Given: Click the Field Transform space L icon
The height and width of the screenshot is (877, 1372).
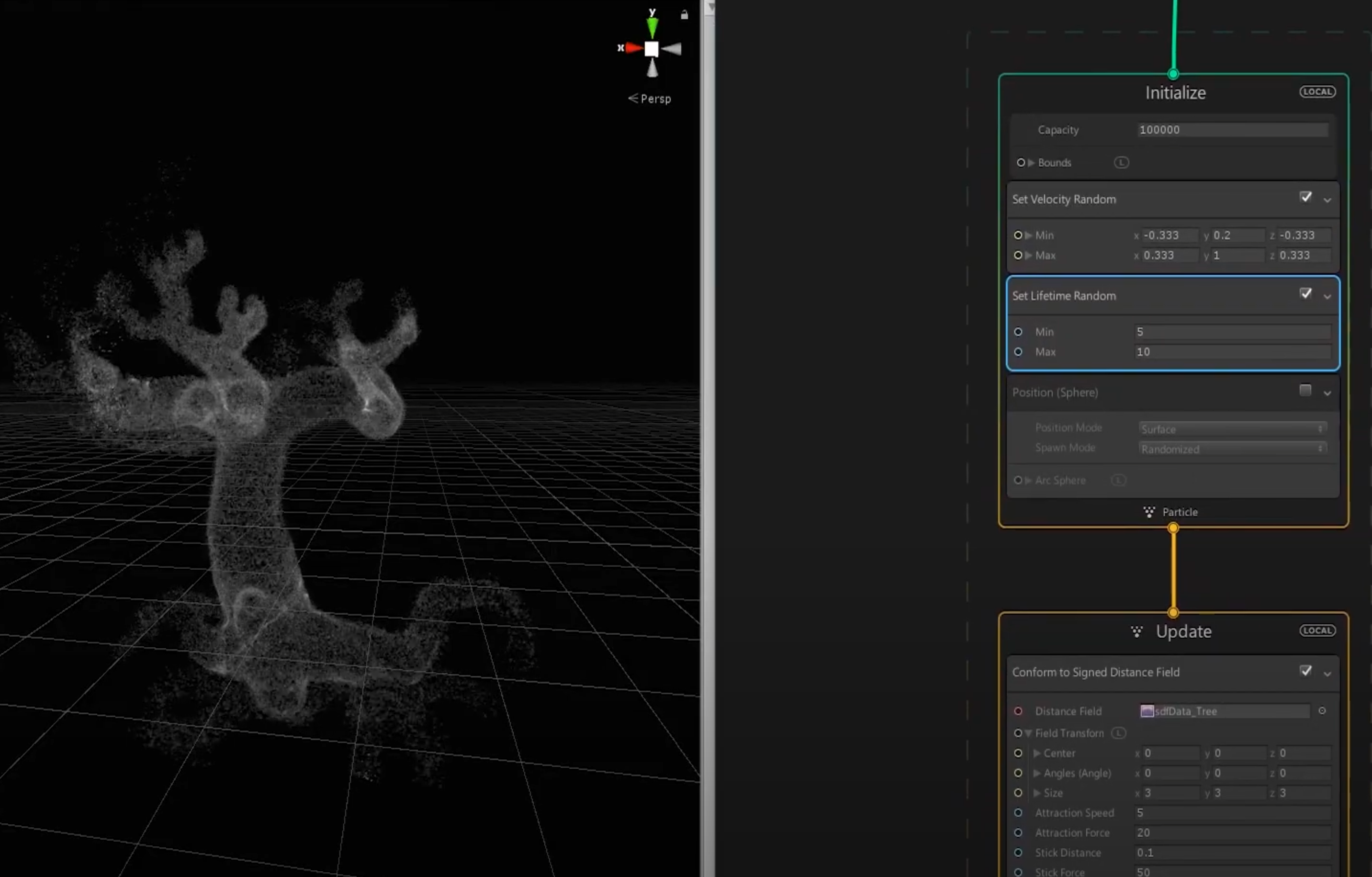Looking at the screenshot, I should 1118,733.
